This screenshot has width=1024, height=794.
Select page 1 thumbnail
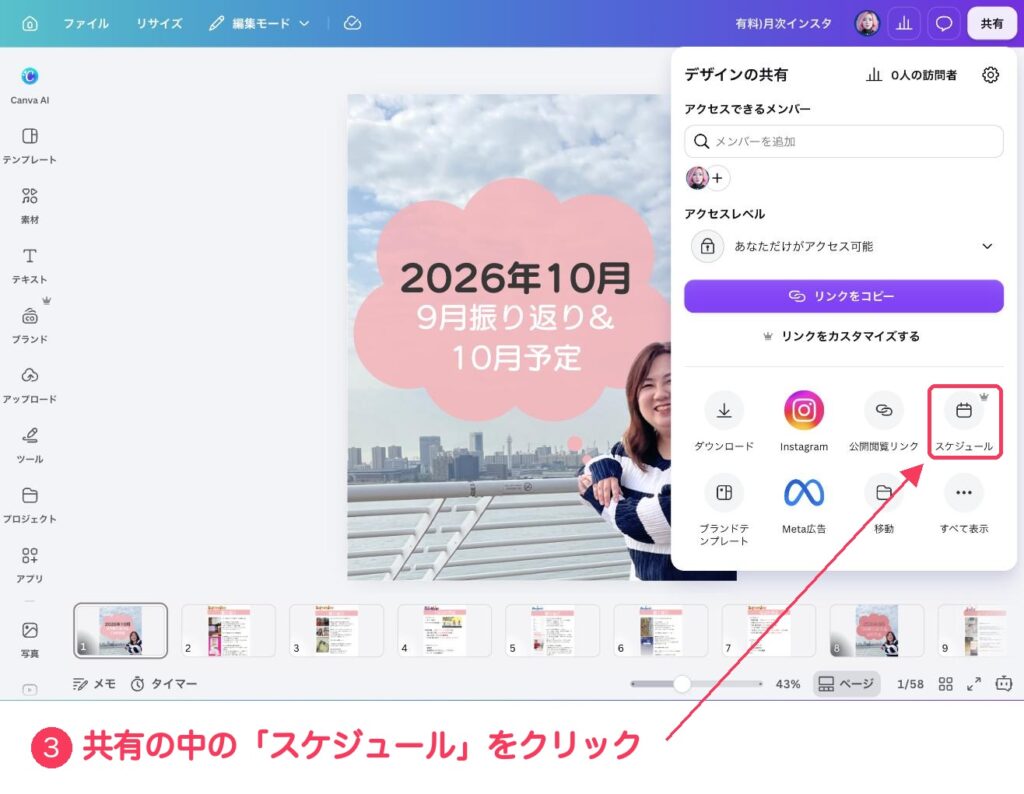pos(120,630)
